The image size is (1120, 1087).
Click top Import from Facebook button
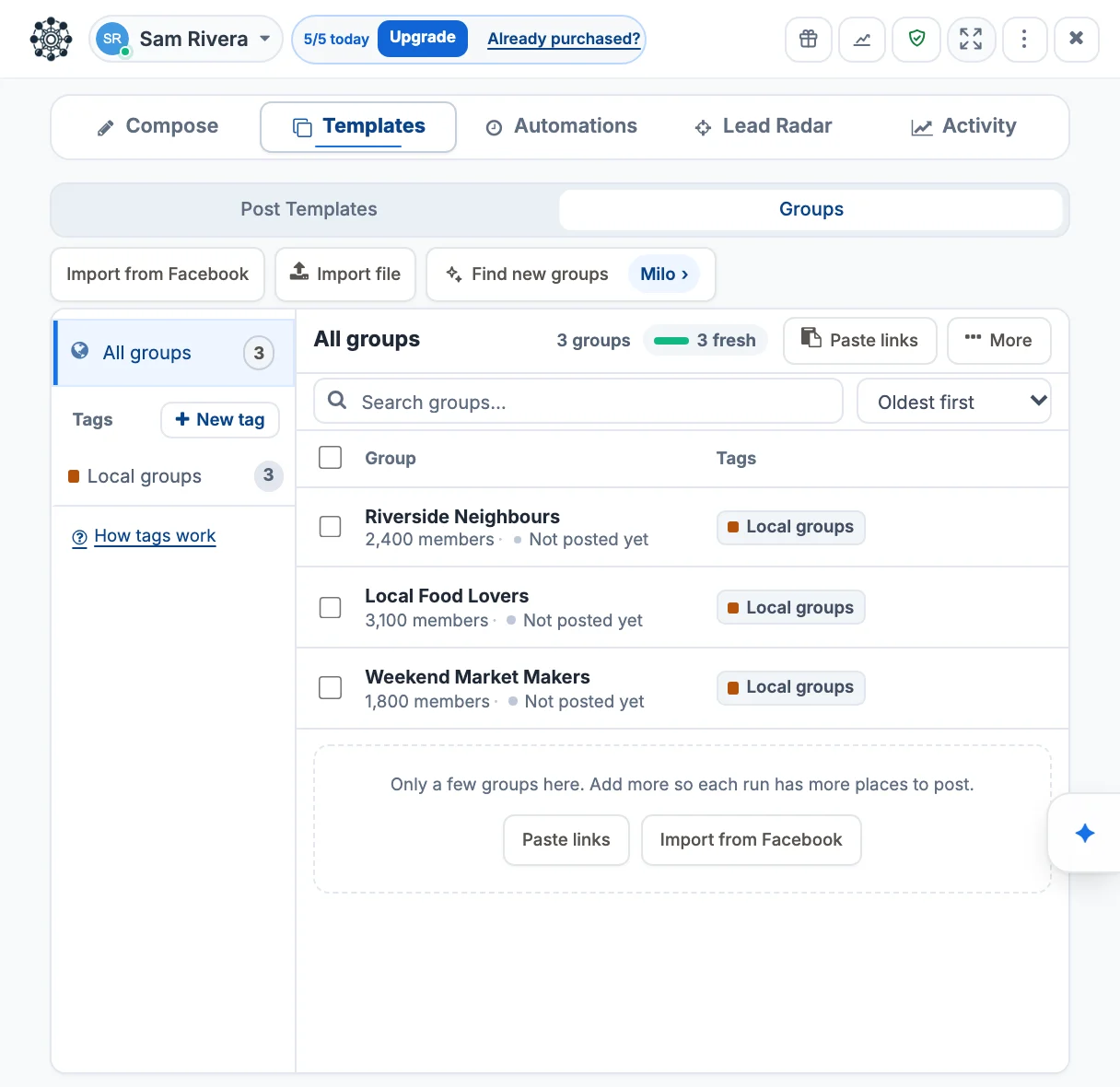(157, 274)
